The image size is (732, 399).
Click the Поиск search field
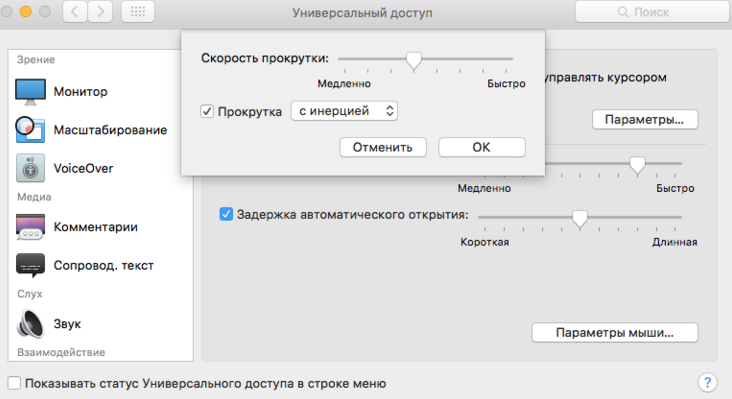coord(652,12)
